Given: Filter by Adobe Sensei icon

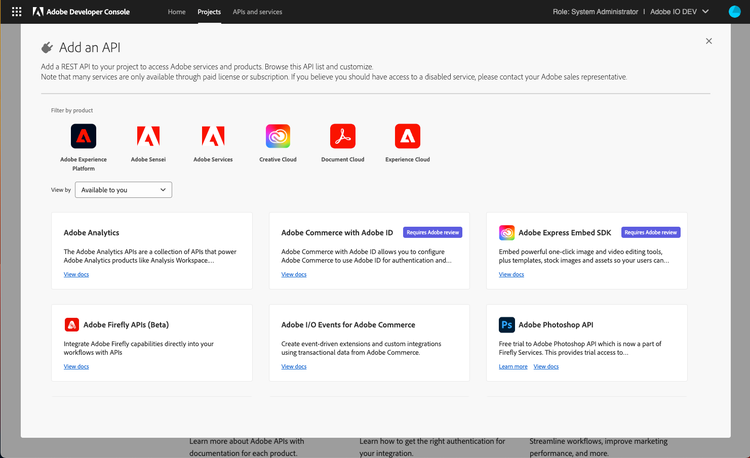Looking at the screenshot, I should point(148,136).
